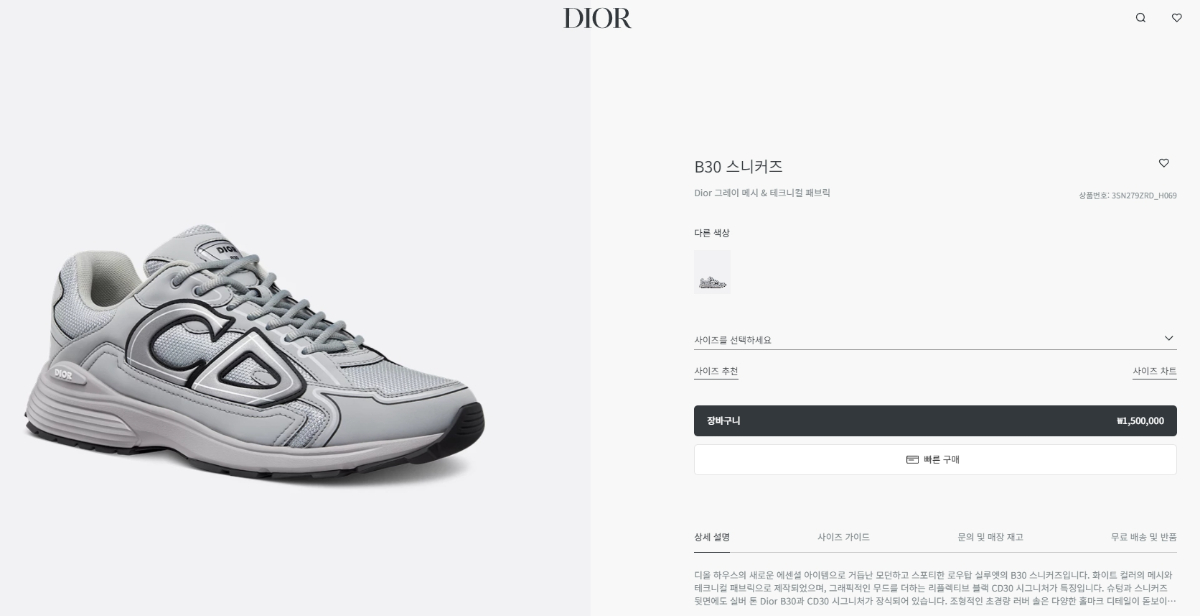Switch to the 상세 설명 tab
Viewport: 1200px width, 616px height.
[x=712, y=537]
